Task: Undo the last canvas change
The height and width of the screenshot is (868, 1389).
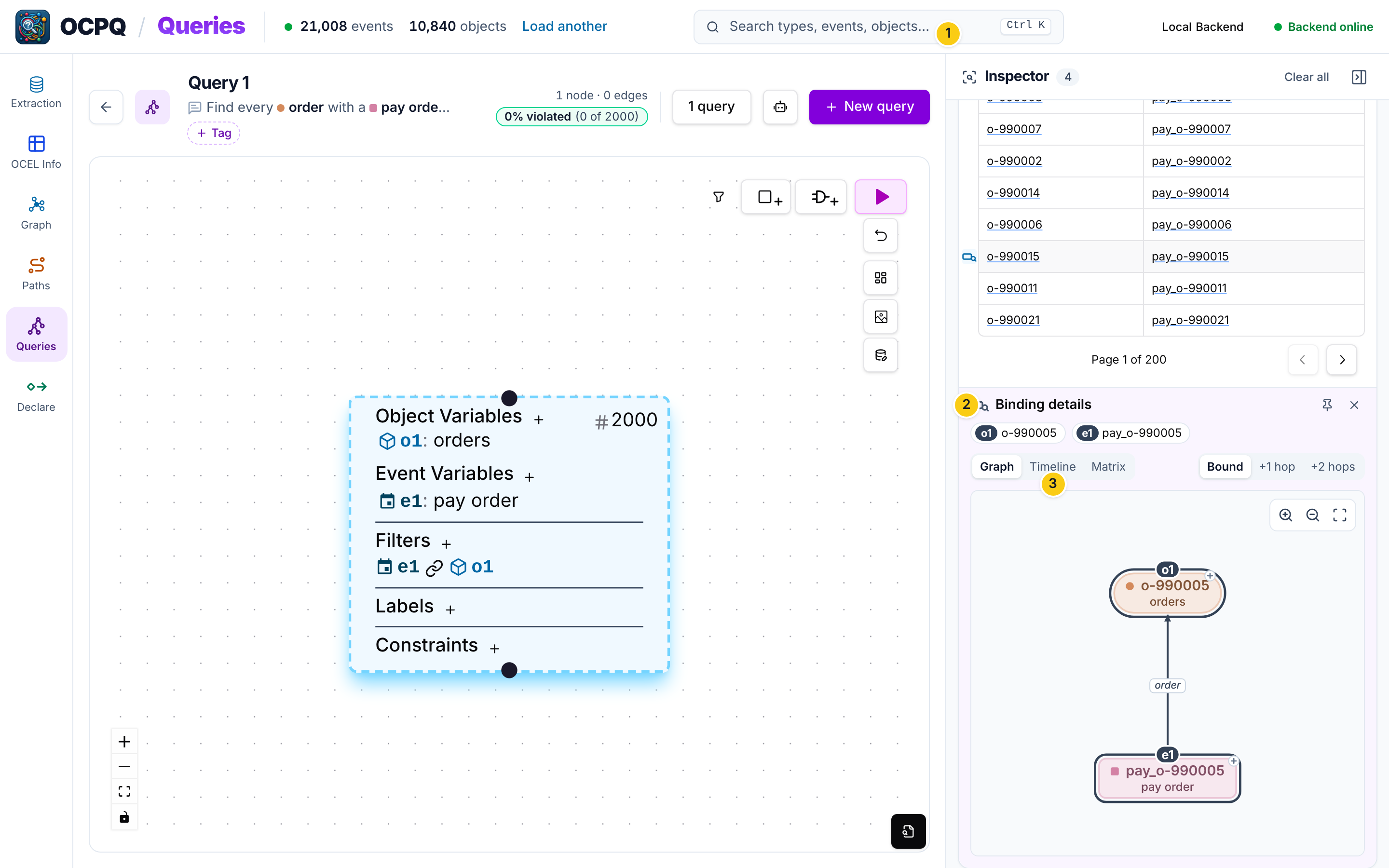Action: pos(881,235)
